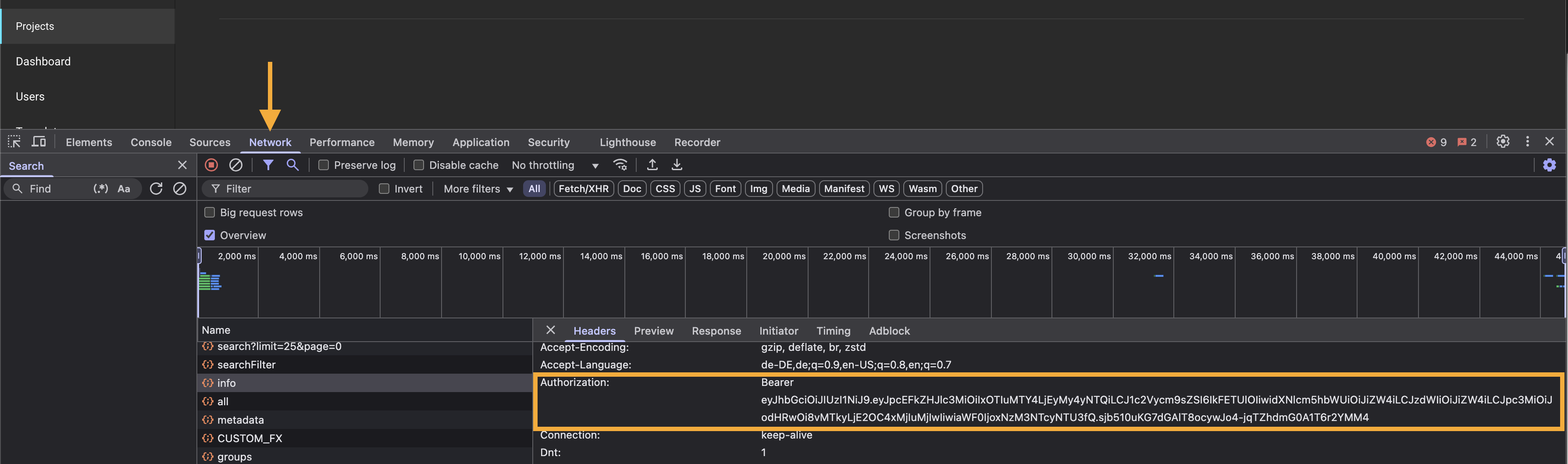Click the export HAR download icon

tap(676, 165)
